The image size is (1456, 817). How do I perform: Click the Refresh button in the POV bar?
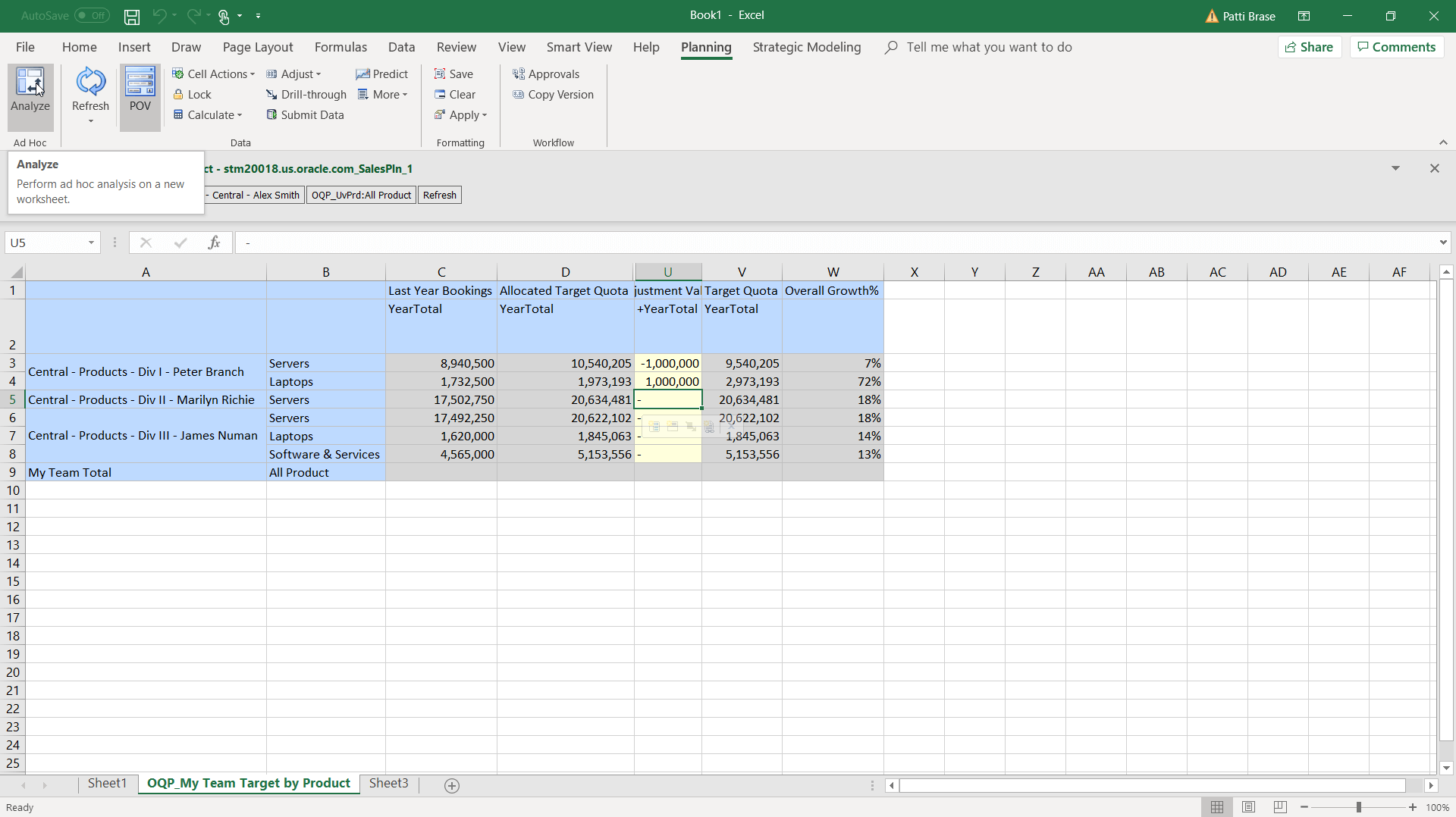click(x=439, y=195)
